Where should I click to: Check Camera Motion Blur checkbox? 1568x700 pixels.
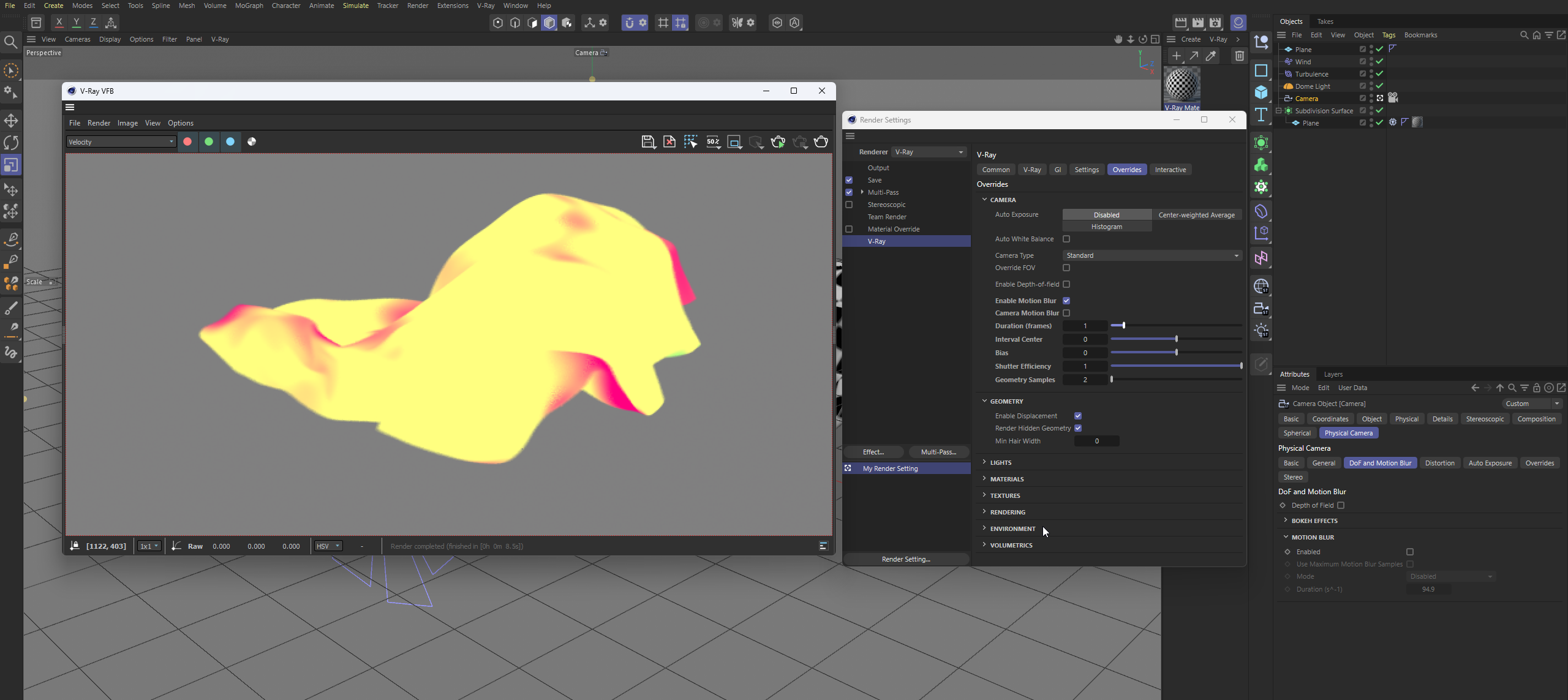click(1066, 313)
